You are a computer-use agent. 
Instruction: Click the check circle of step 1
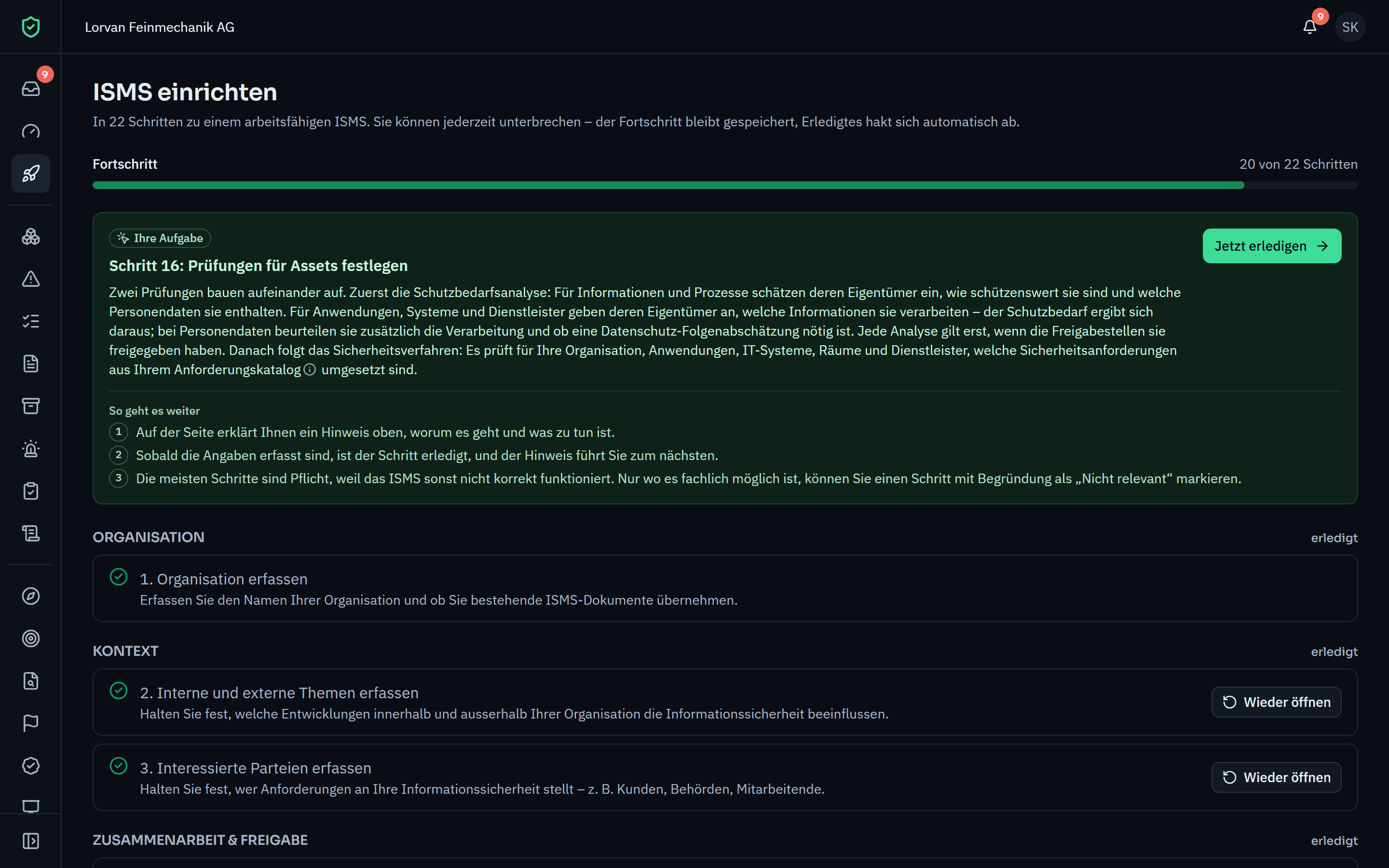119,577
